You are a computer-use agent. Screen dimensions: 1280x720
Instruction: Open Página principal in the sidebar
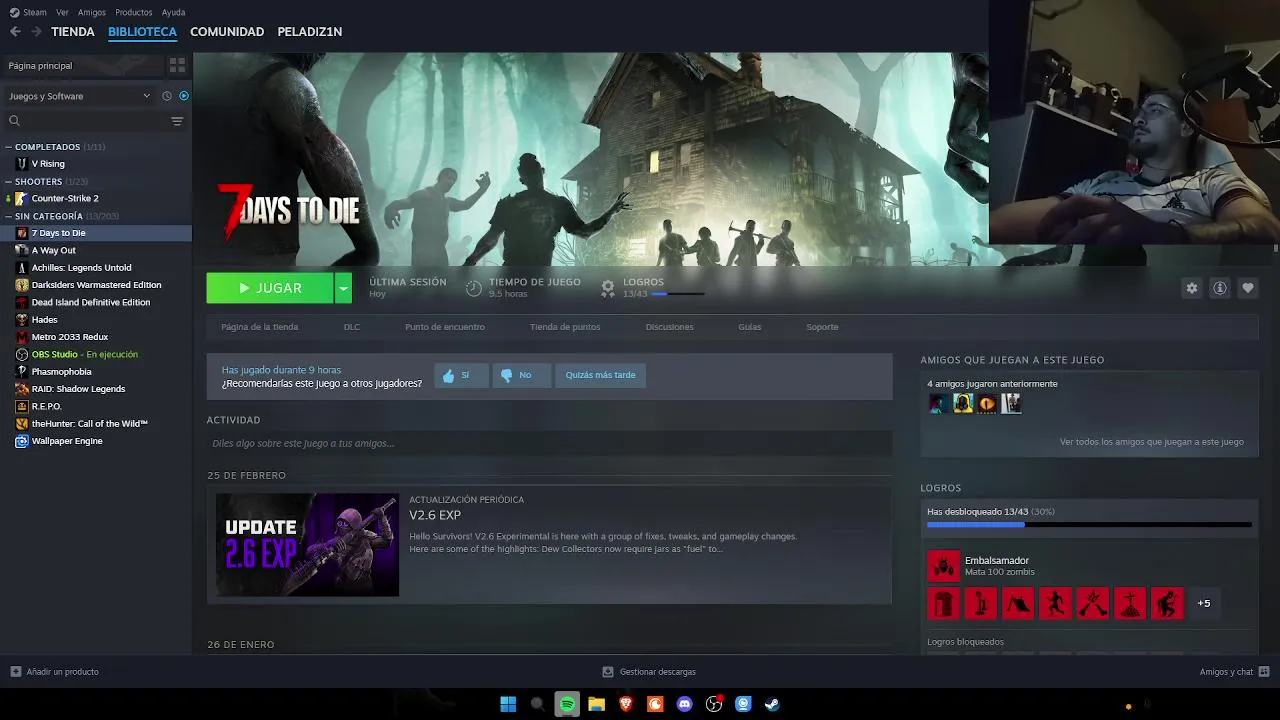82,65
